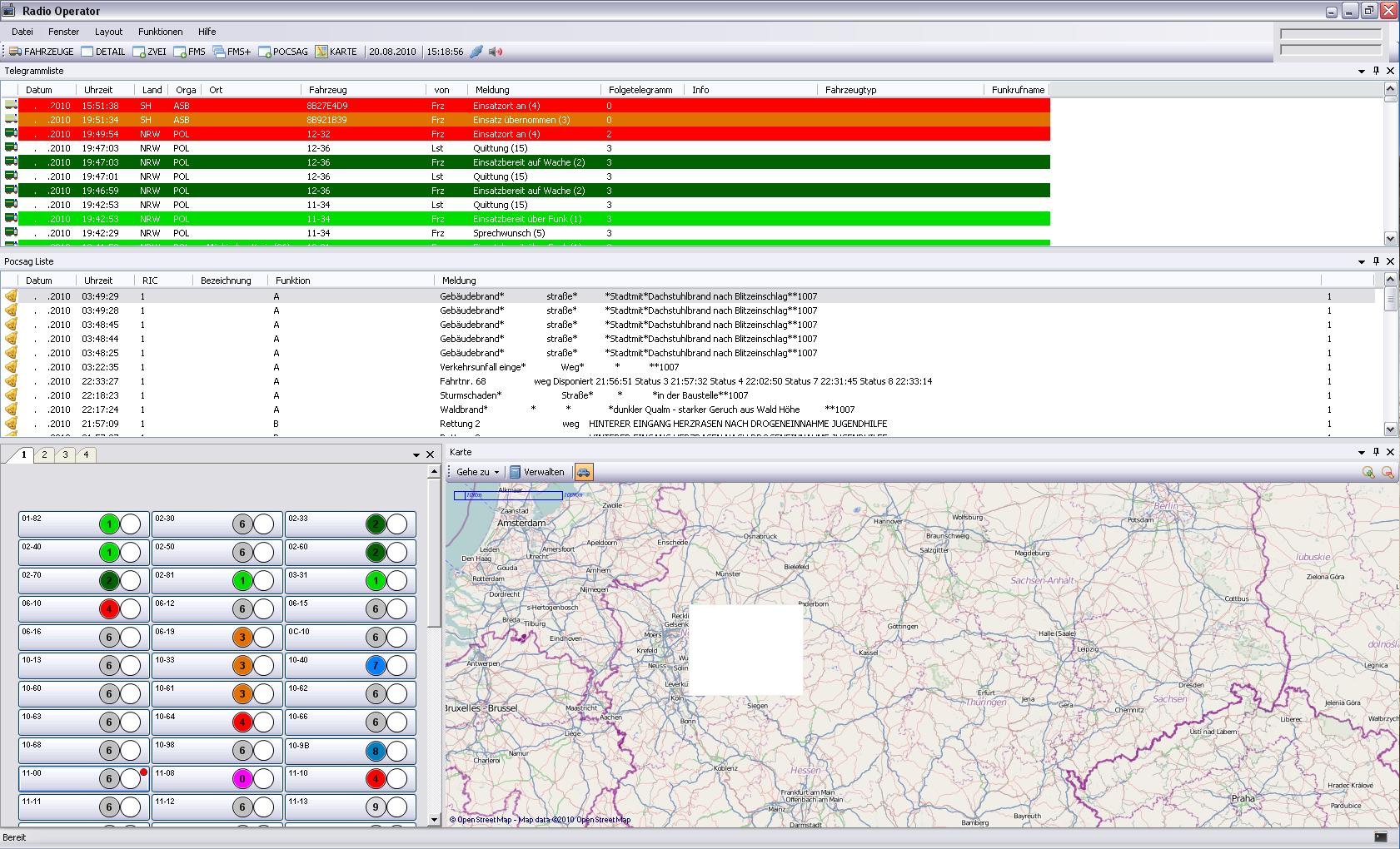Zoom in on the map
The image size is (1400, 849).
pyautogui.click(x=1368, y=472)
